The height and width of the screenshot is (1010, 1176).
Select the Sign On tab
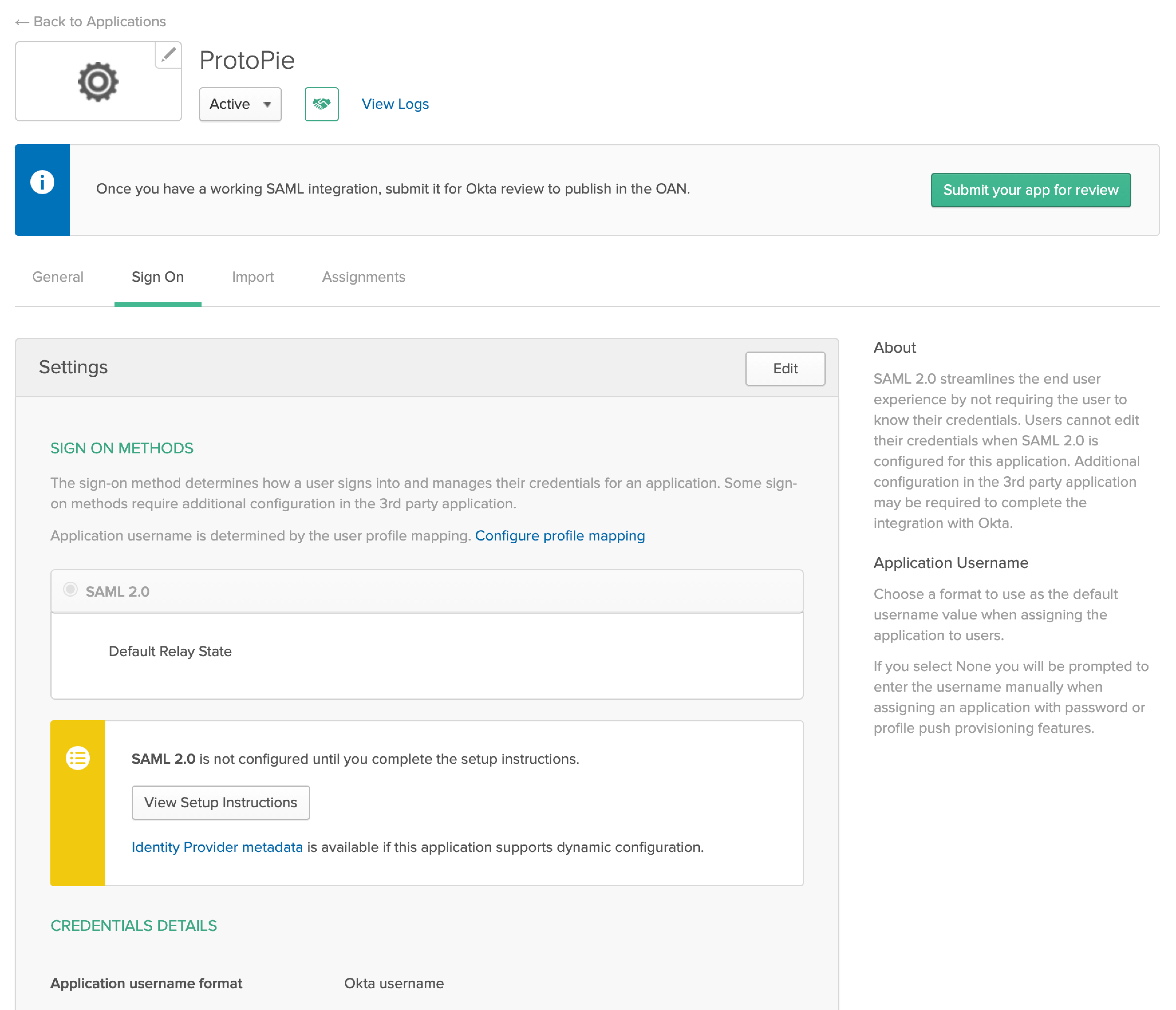(158, 277)
